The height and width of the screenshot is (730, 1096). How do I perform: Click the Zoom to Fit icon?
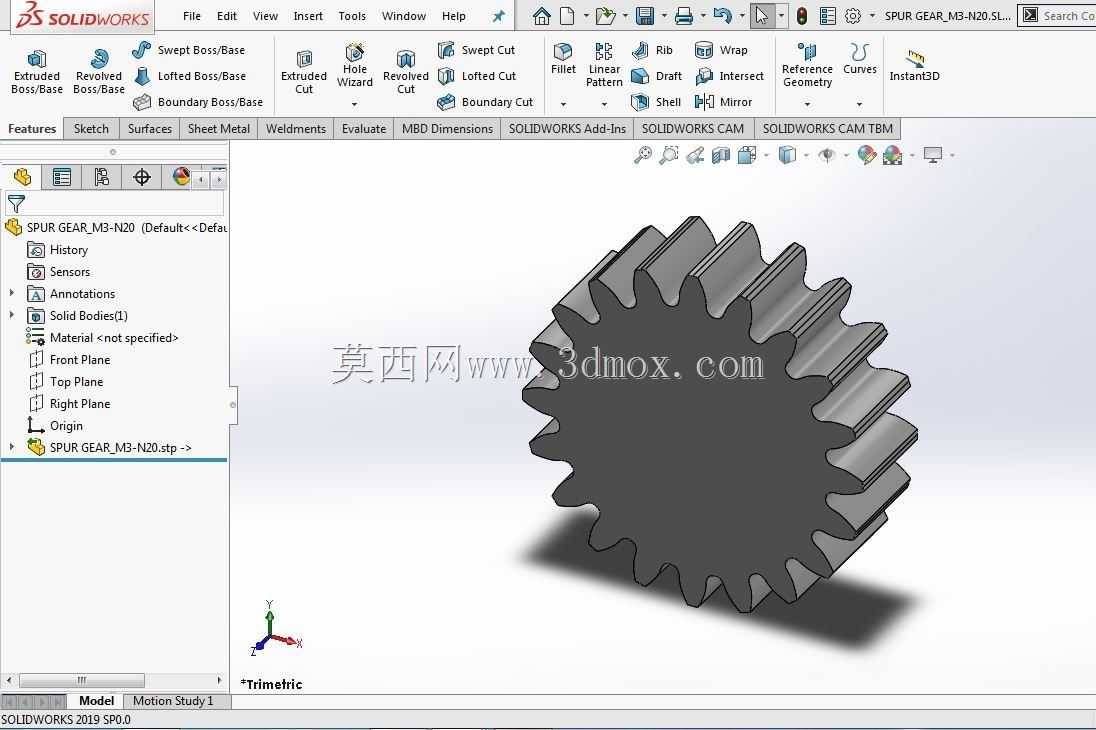(642, 155)
